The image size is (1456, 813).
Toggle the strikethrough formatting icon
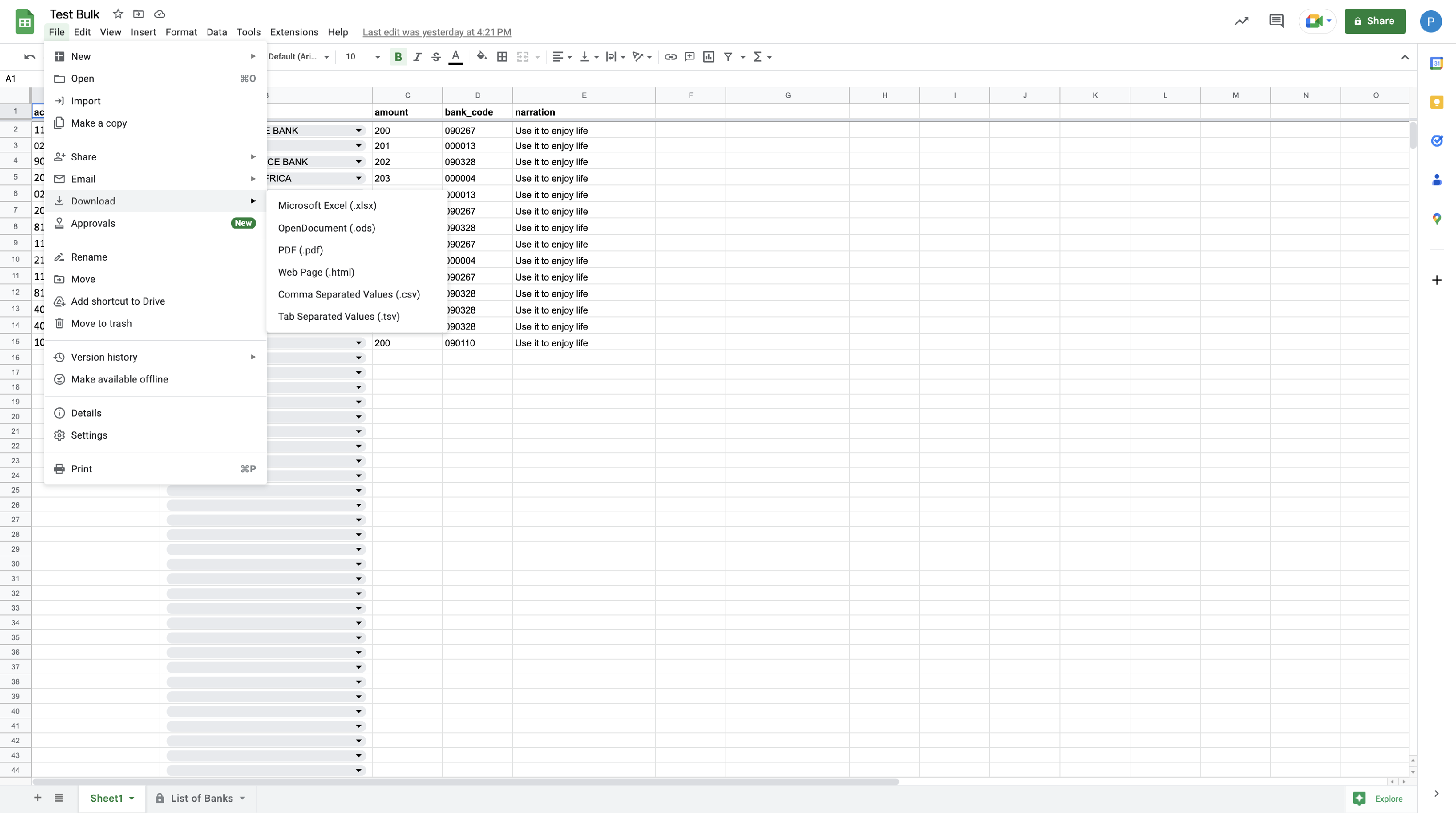click(x=436, y=56)
